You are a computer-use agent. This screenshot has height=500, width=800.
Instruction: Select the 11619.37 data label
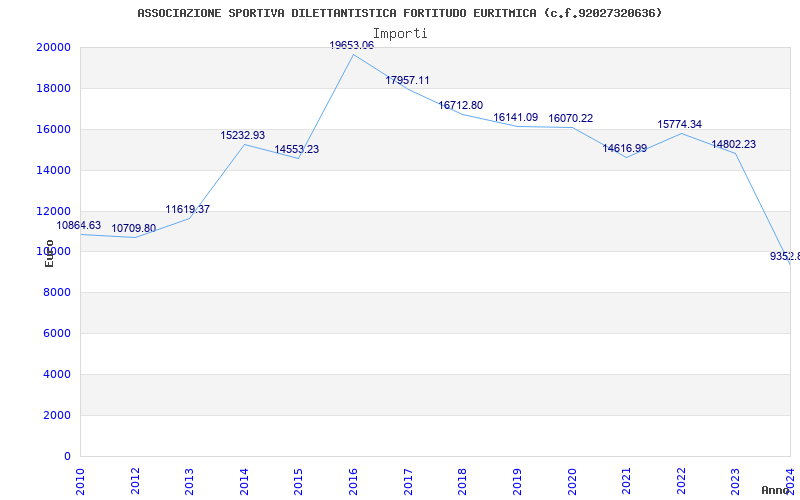click(x=188, y=210)
